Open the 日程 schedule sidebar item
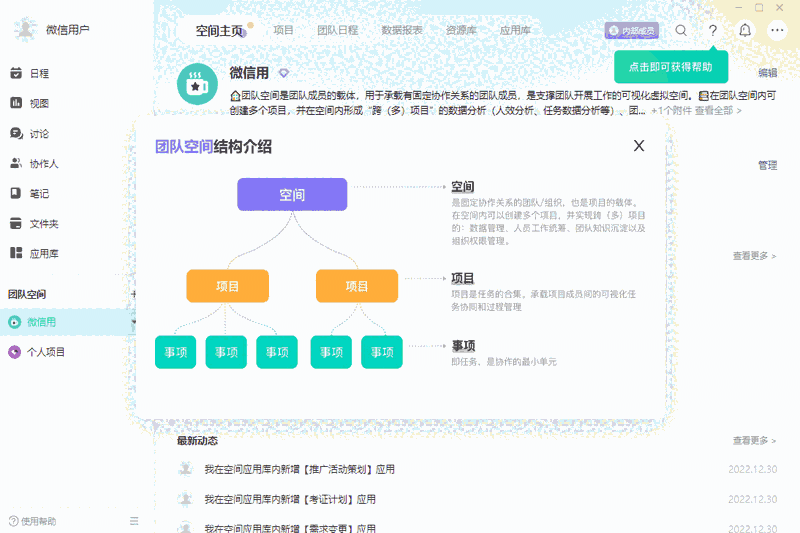 point(30,73)
